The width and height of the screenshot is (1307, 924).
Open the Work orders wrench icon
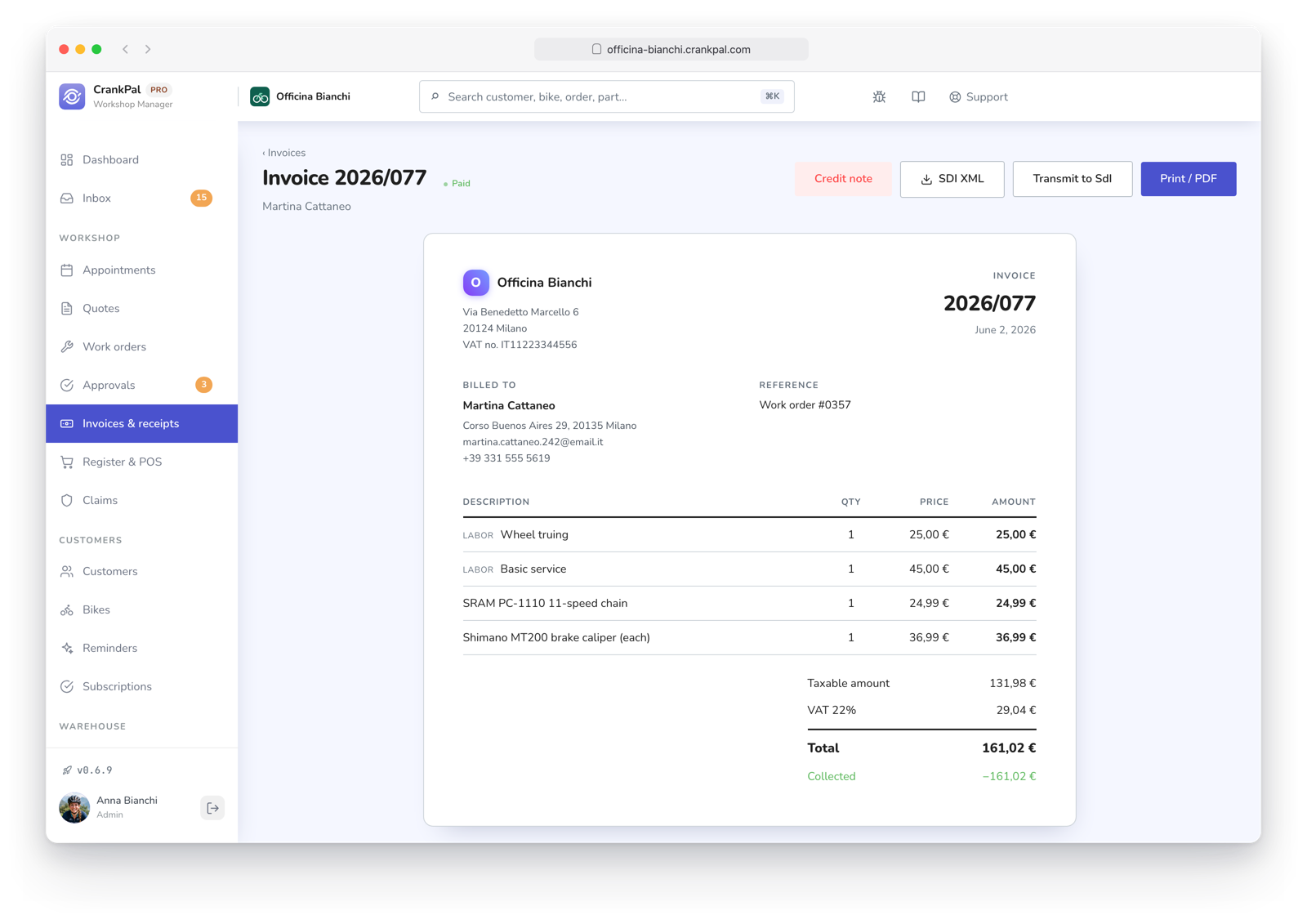pos(67,347)
